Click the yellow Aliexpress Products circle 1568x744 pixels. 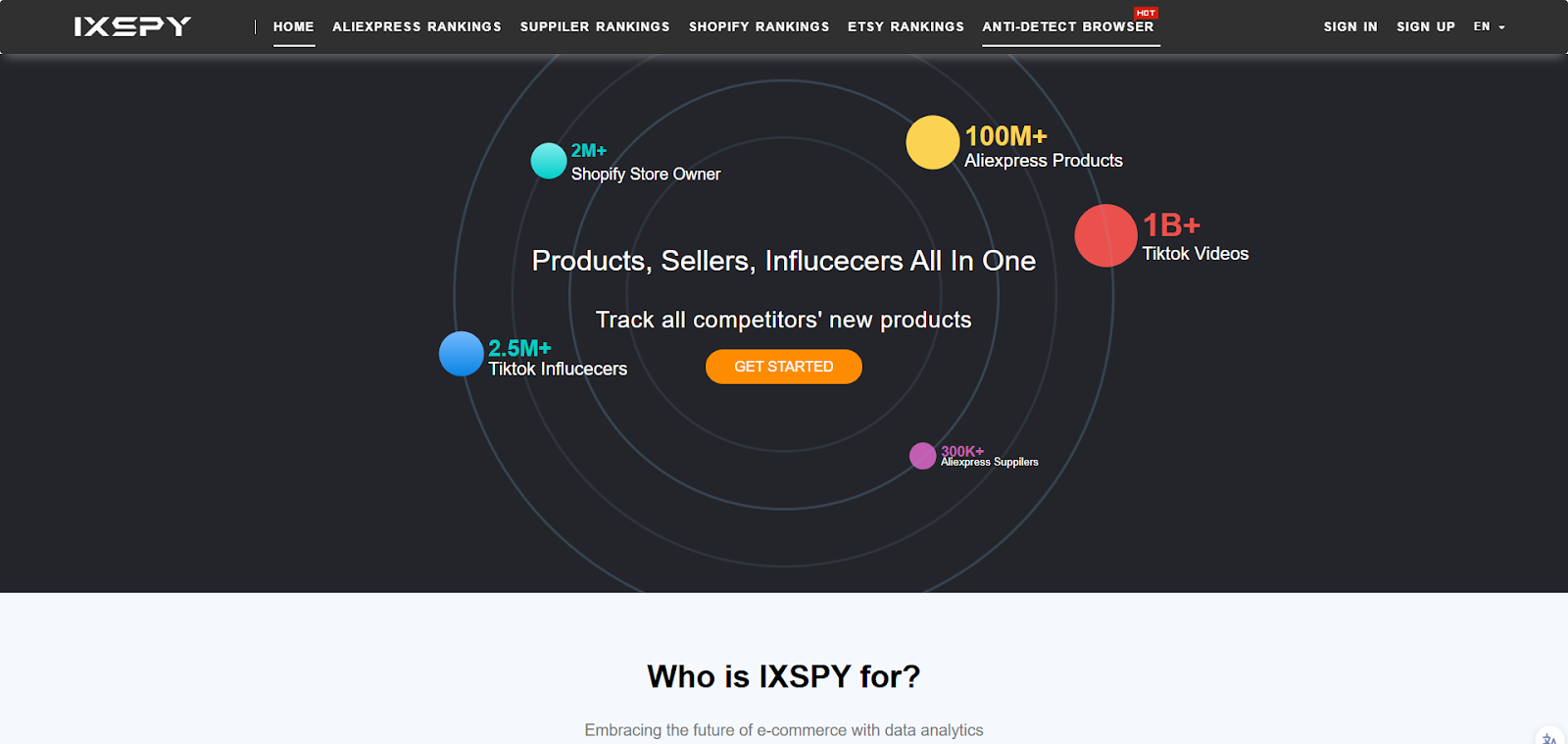(x=933, y=142)
